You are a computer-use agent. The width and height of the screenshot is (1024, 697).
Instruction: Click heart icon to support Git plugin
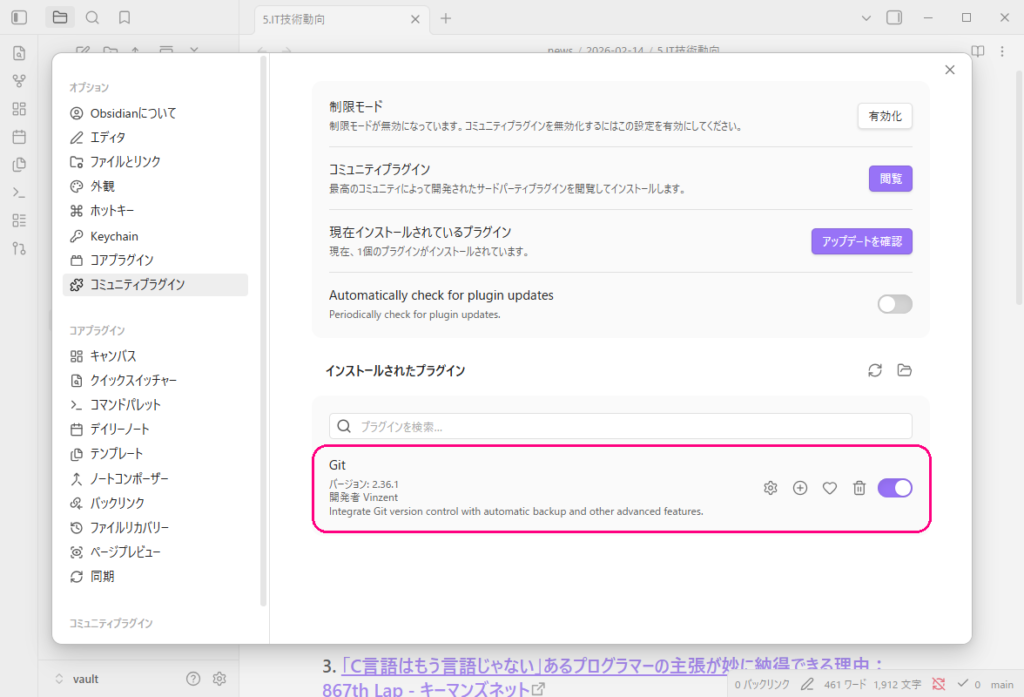click(829, 488)
